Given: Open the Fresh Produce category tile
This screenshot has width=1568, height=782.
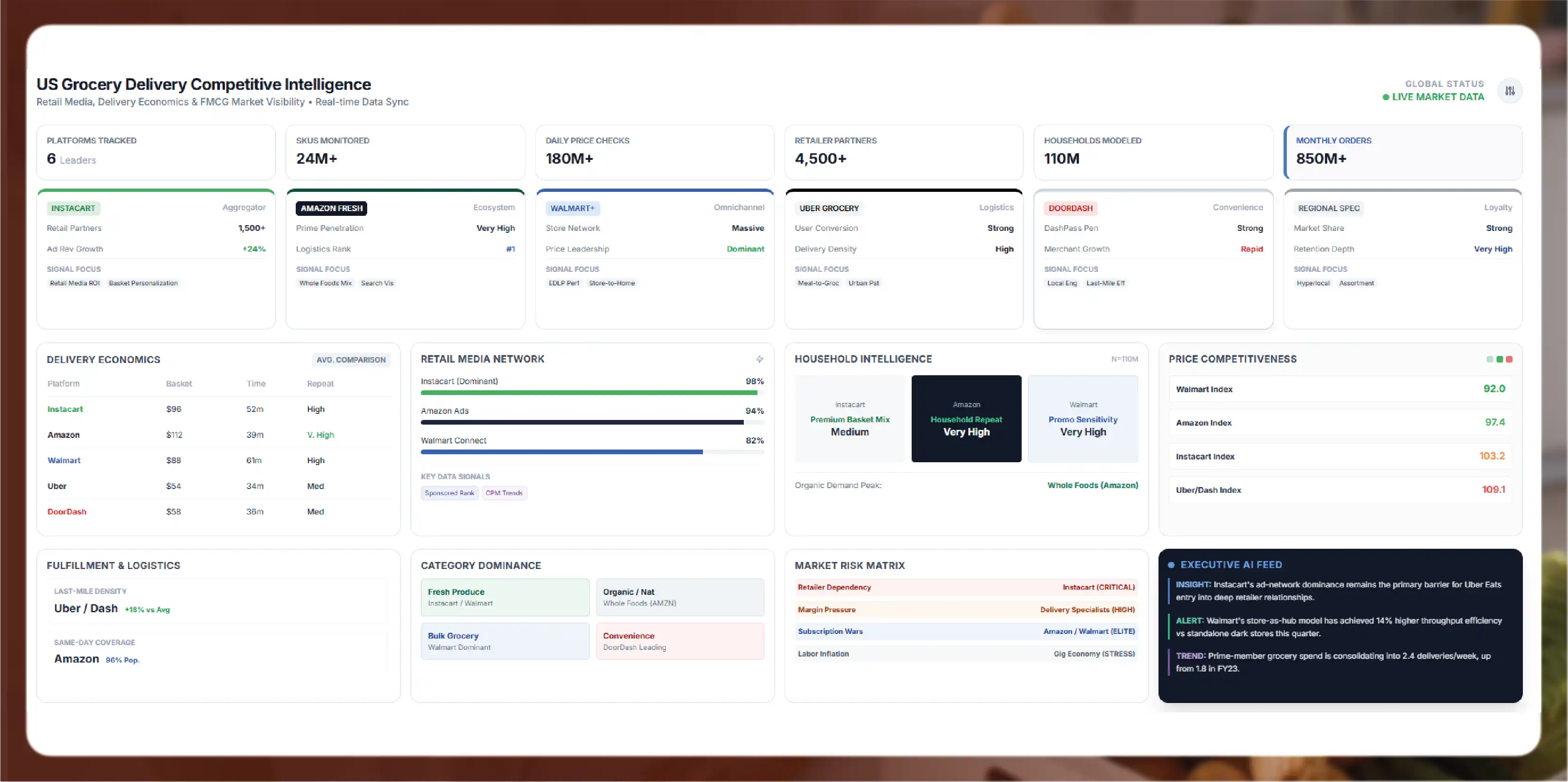Looking at the screenshot, I should click(504, 597).
